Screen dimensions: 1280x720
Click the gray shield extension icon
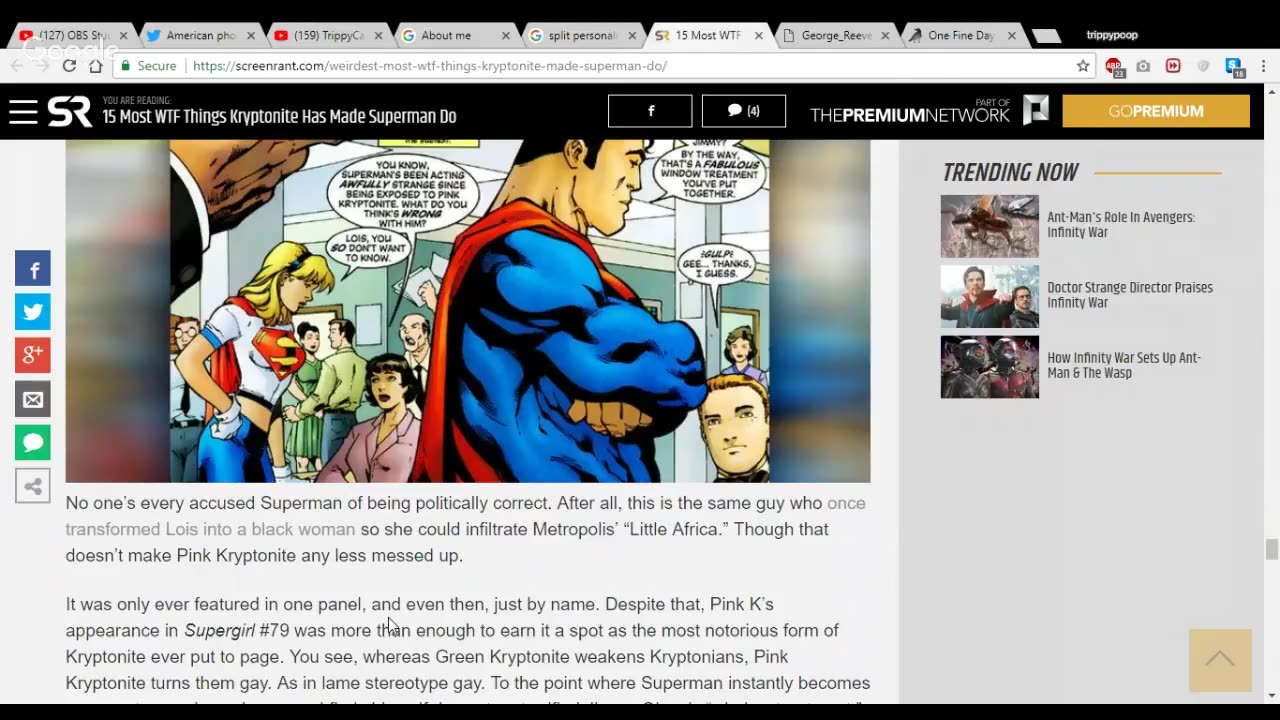[x=1203, y=66]
